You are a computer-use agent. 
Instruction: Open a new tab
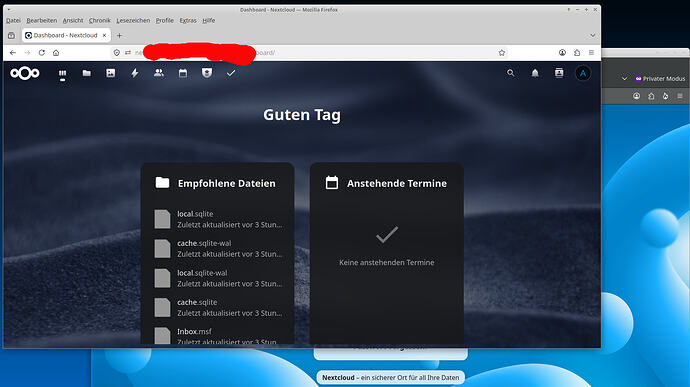[119, 35]
